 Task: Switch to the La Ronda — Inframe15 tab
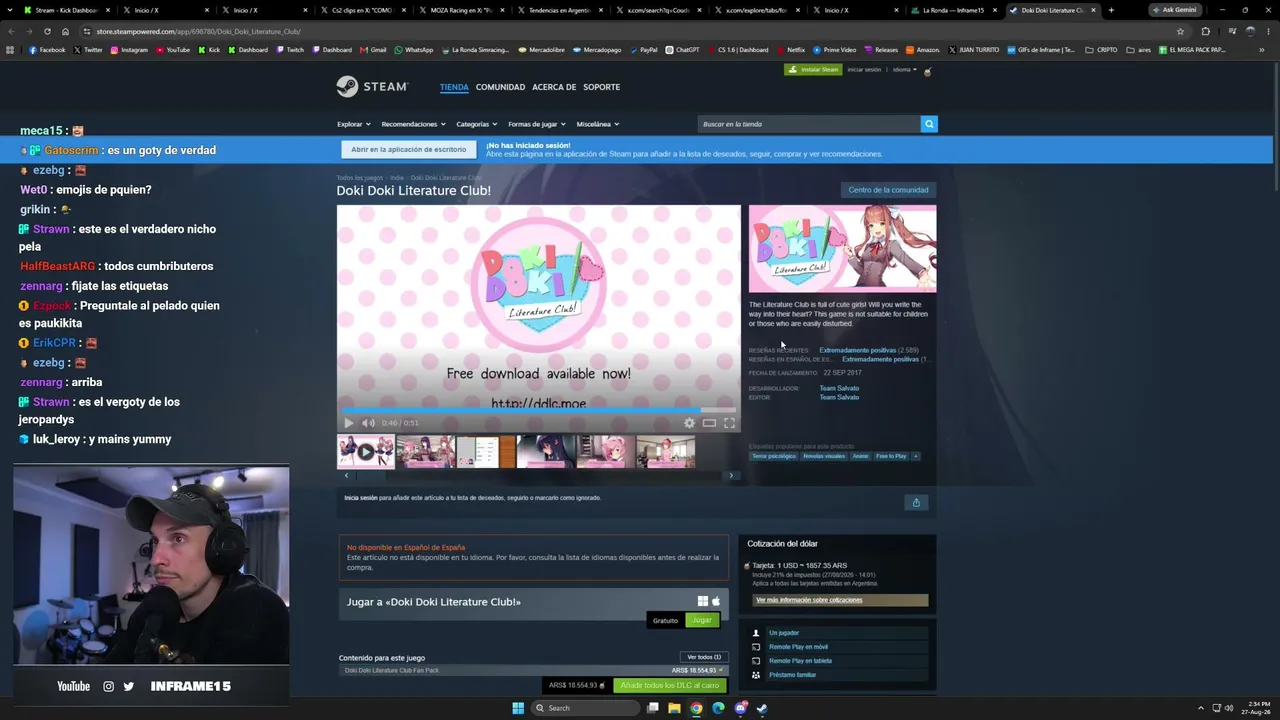coord(953,10)
